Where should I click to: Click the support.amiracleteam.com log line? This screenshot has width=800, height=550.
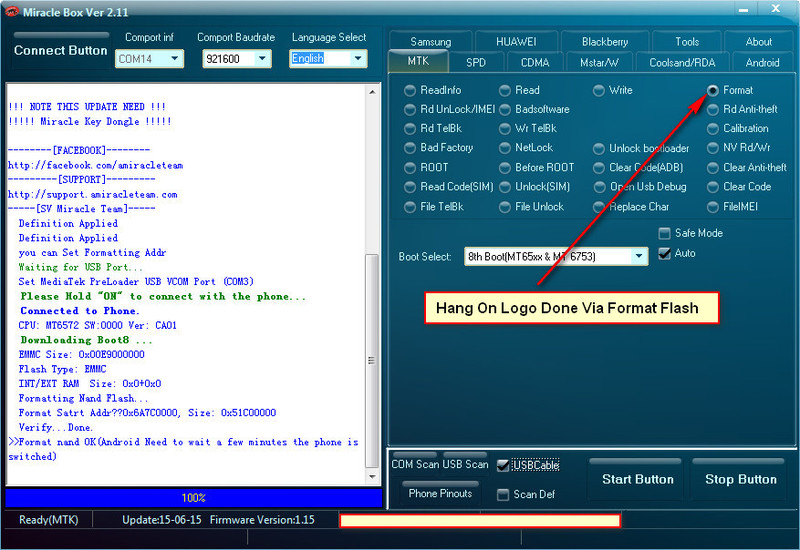point(93,194)
